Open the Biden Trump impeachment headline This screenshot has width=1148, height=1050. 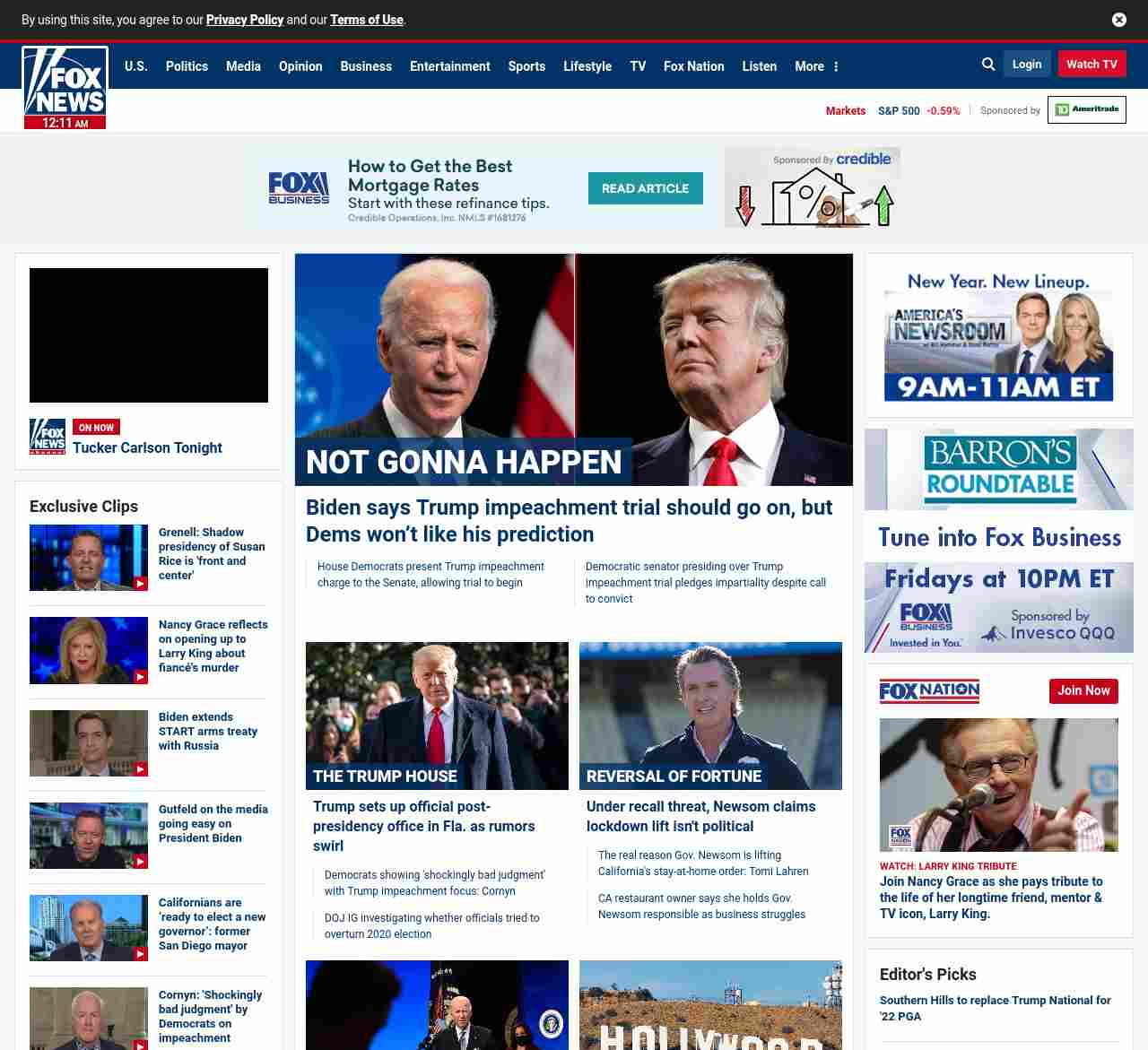[569, 520]
